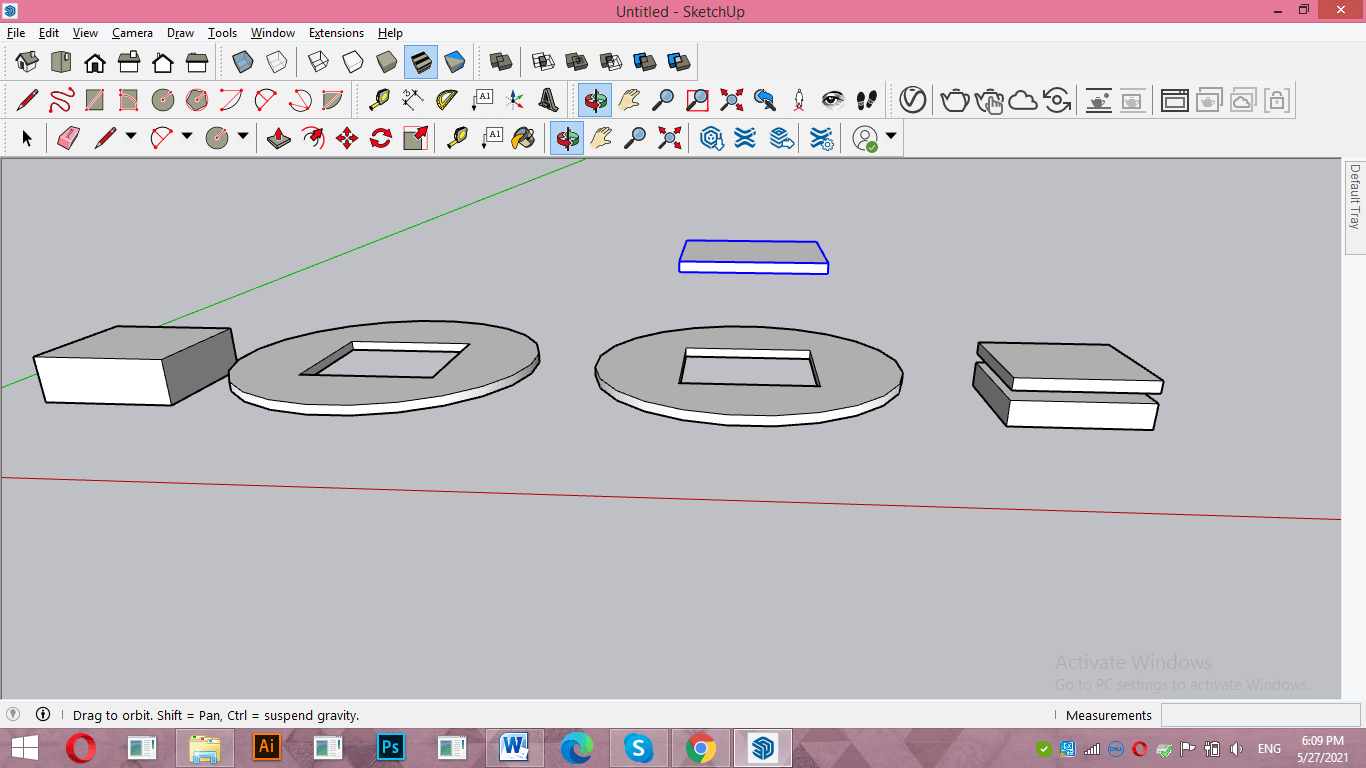1366x768 pixels.
Task: Activate the Offset tool
Action: 313,138
